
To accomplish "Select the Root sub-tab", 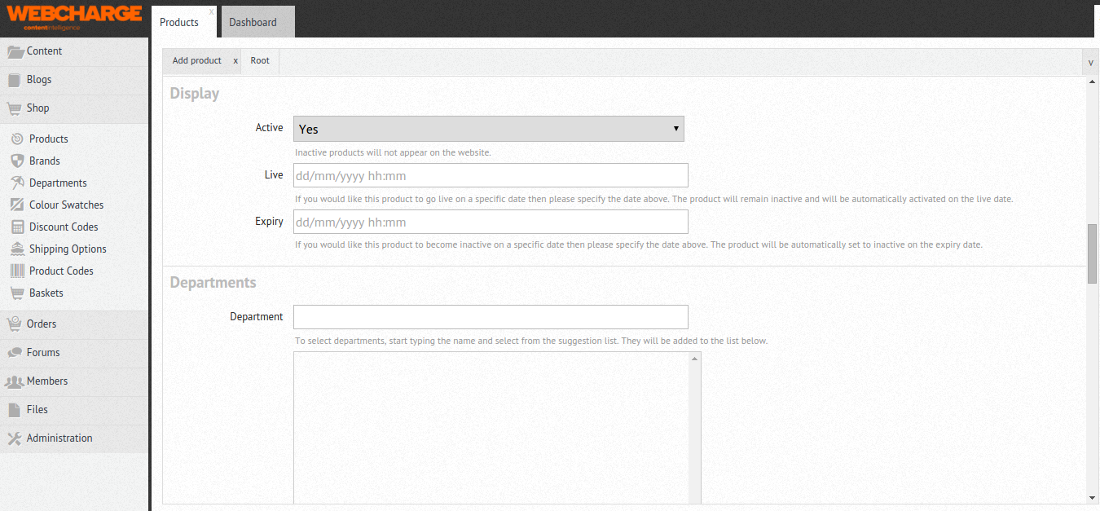I will tap(260, 61).
